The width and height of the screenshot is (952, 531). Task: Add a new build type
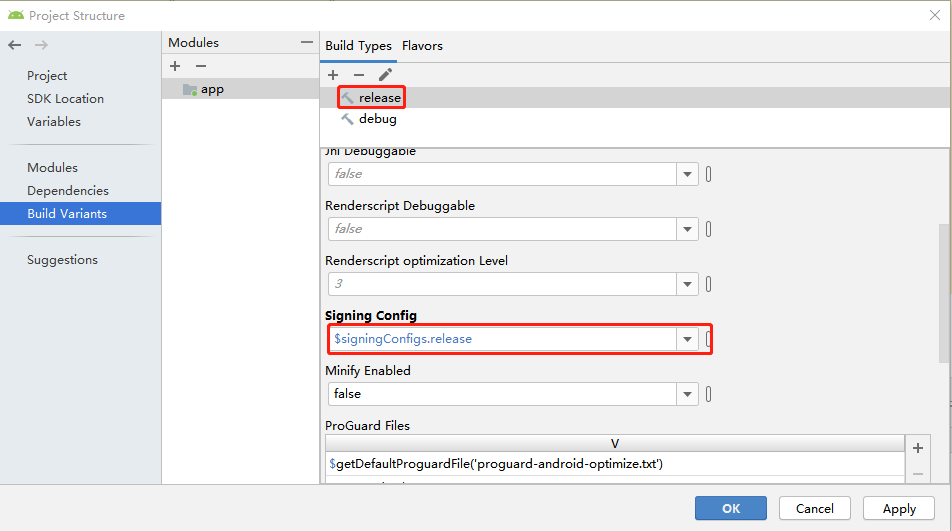[333, 75]
